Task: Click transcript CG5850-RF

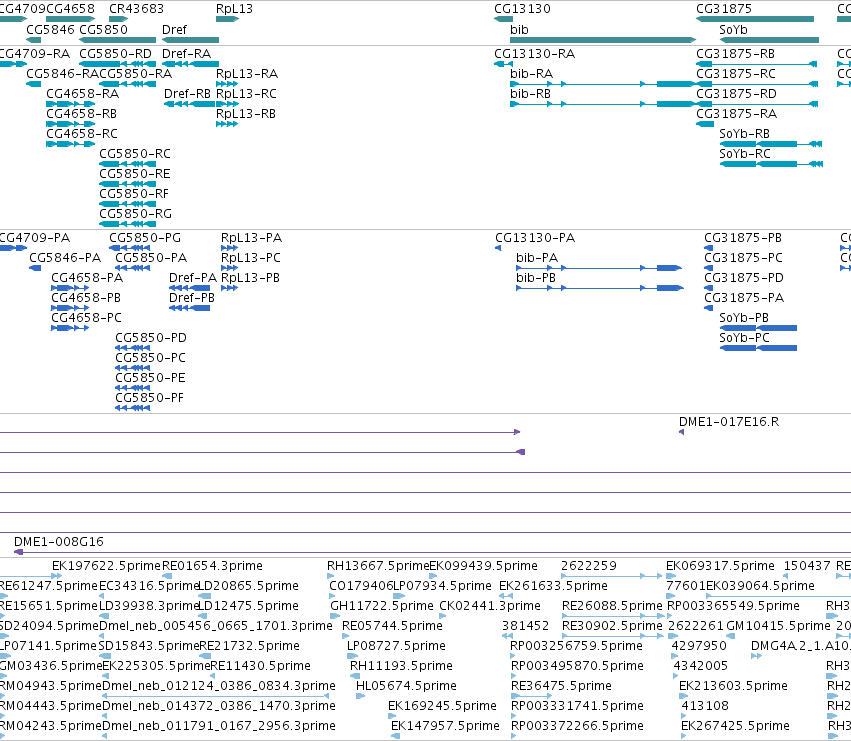Action: pos(134,194)
